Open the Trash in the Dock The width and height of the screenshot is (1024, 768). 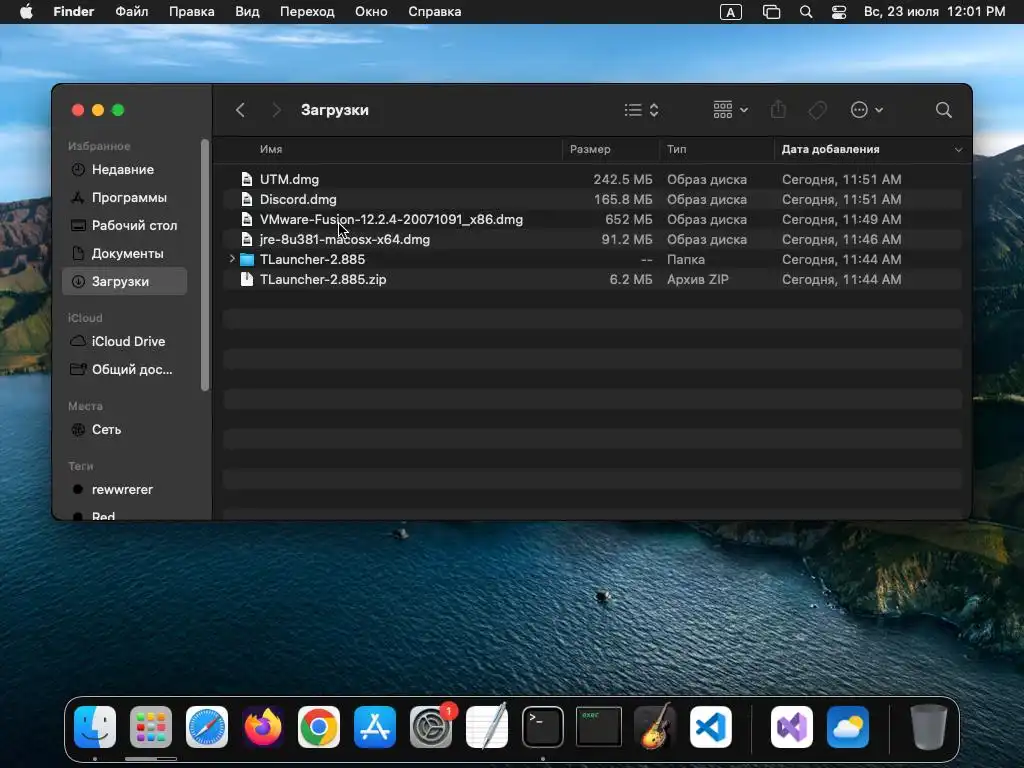(x=929, y=726)
